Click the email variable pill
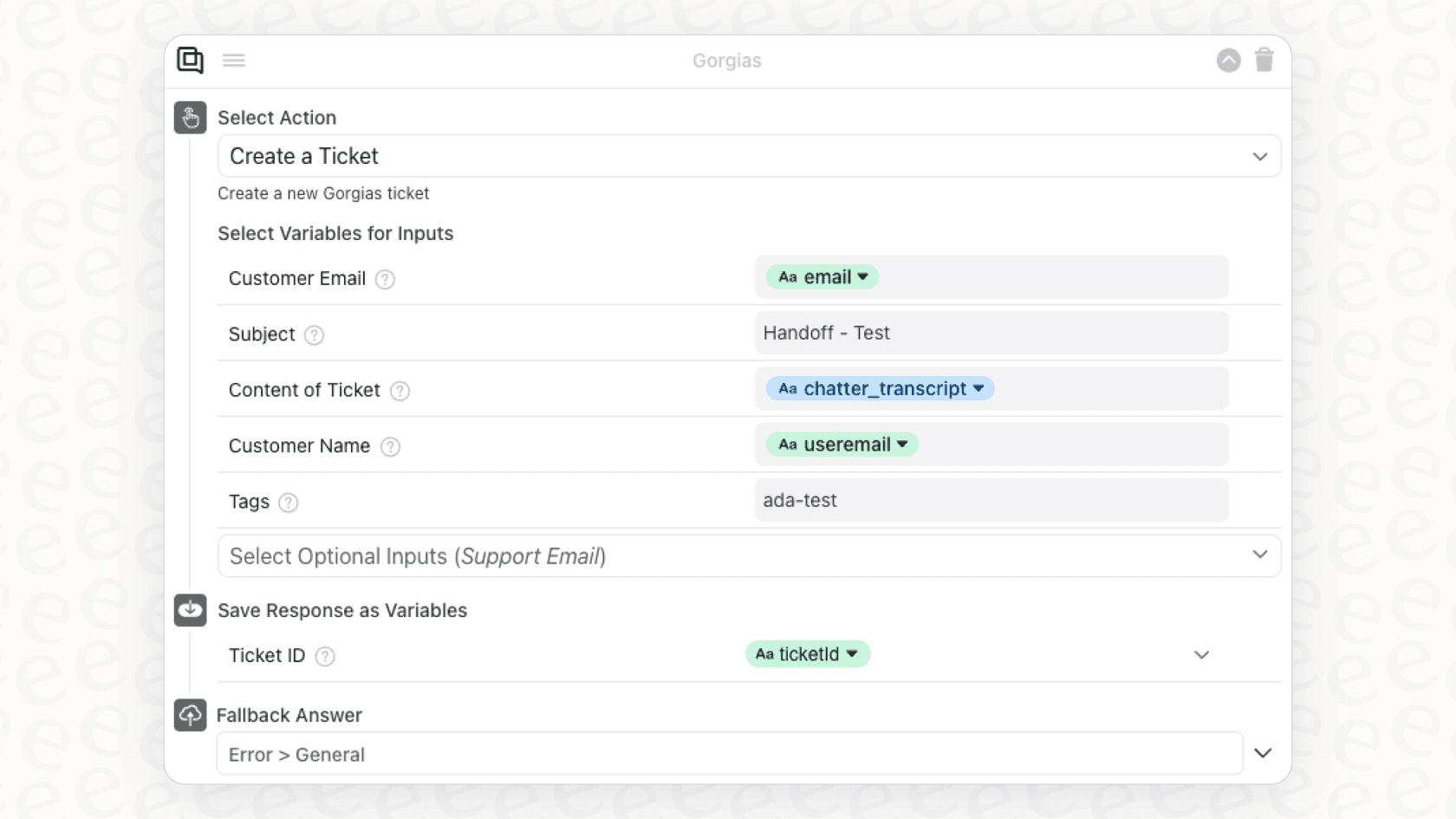This screenshot has width=1456, height=819. click(822, 277)
